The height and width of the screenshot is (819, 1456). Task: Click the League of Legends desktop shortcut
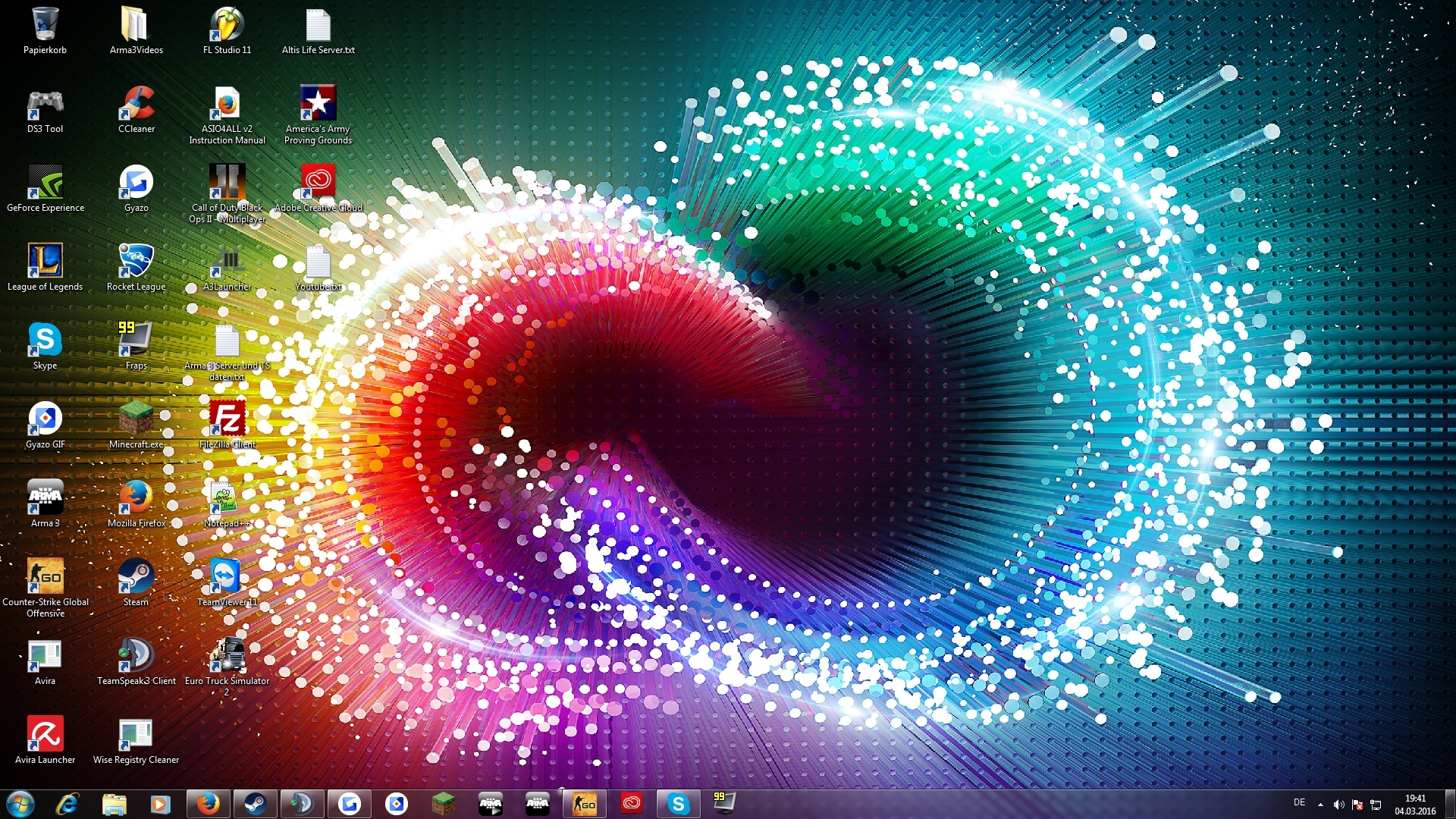[x=45, y=262]
